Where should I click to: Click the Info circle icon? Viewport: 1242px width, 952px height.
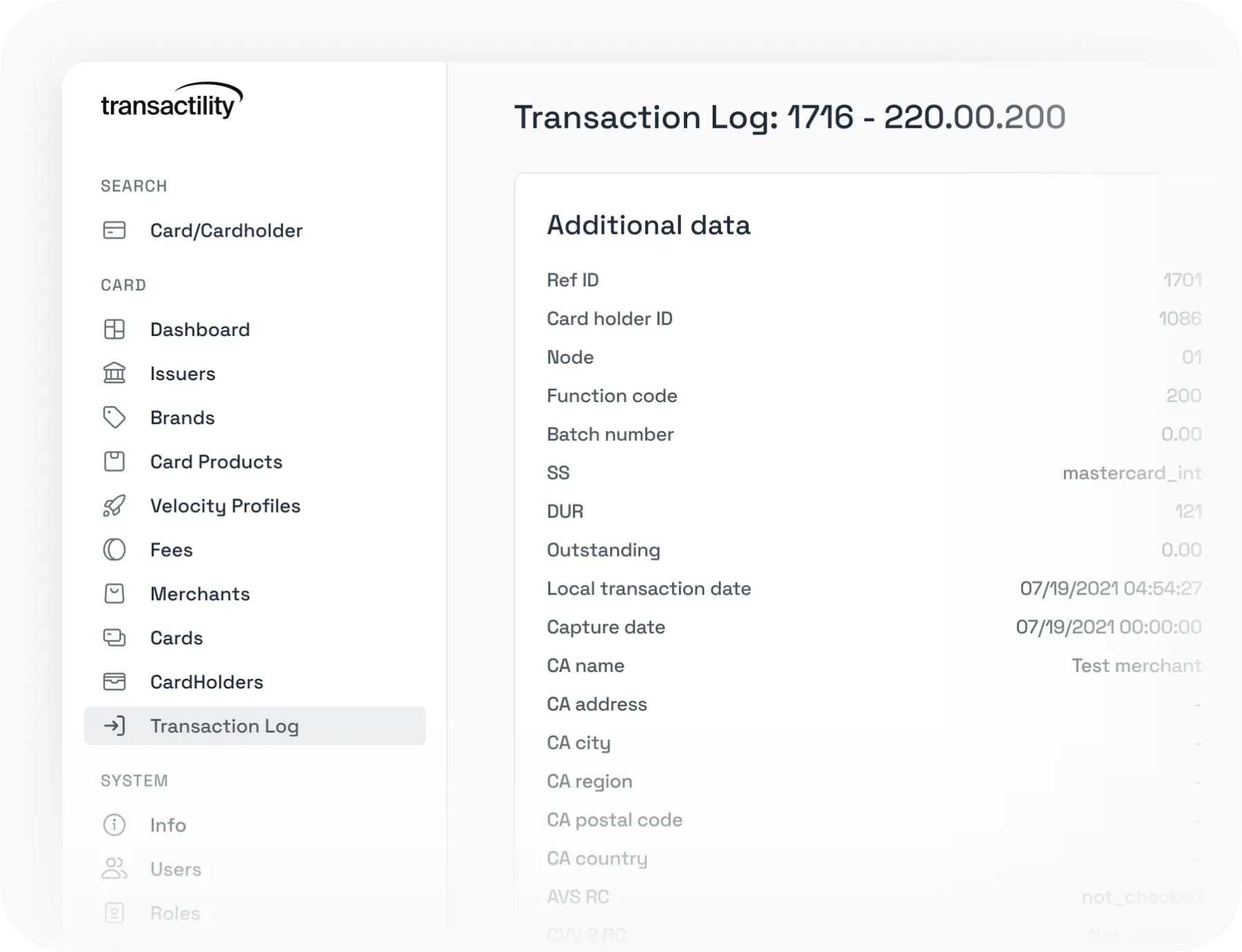coord(115,825)
